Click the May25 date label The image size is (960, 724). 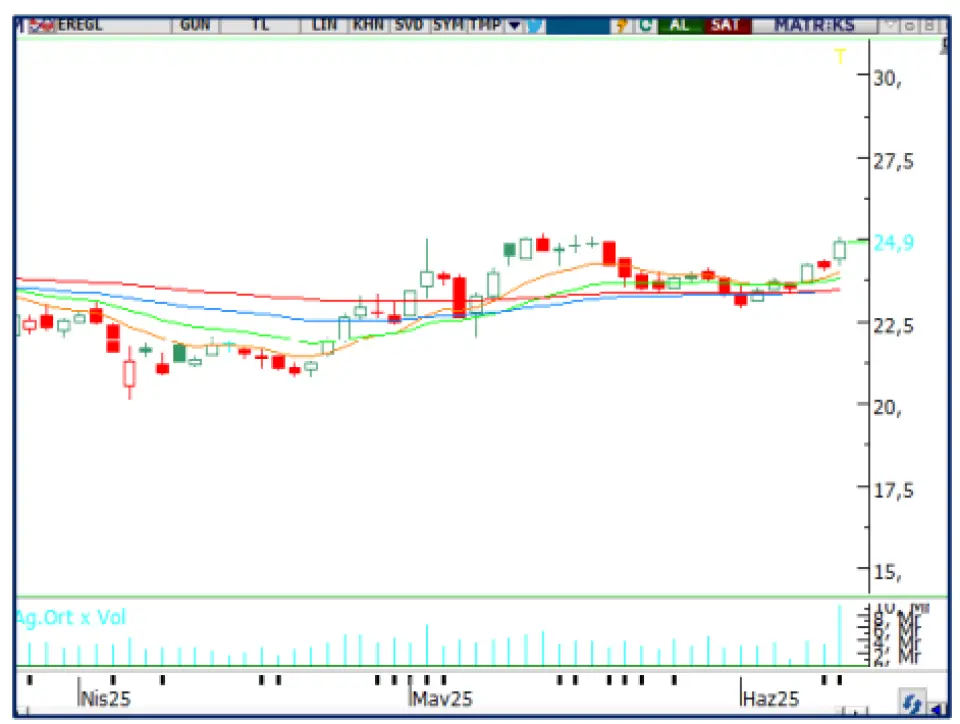tap(442, 699)
